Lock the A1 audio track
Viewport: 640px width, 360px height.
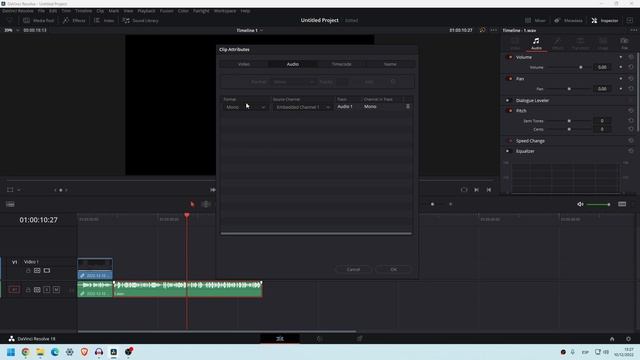click(28, 290)
